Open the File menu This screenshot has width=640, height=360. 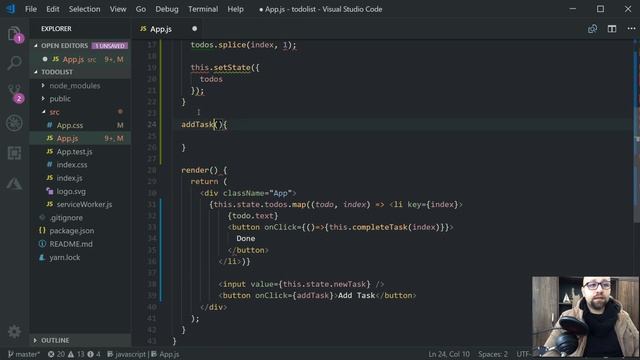coord(31,9)
